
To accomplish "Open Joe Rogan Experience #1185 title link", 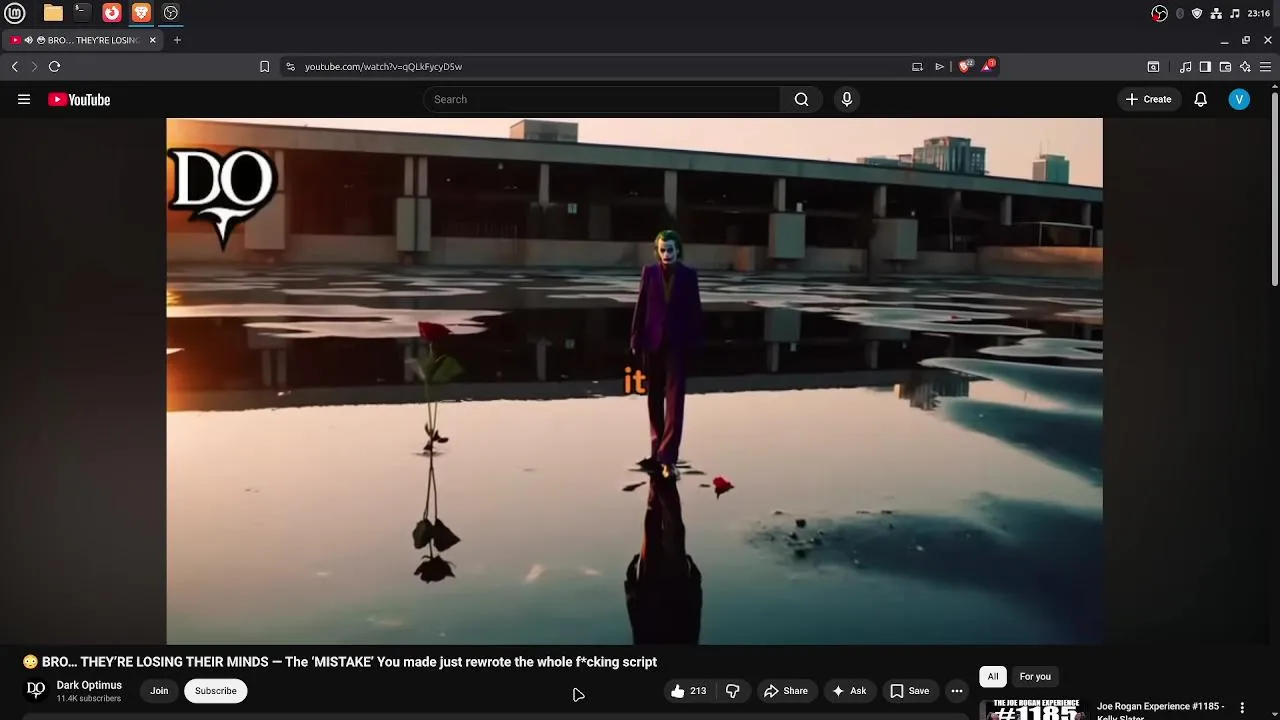I will click(1161, 710).
